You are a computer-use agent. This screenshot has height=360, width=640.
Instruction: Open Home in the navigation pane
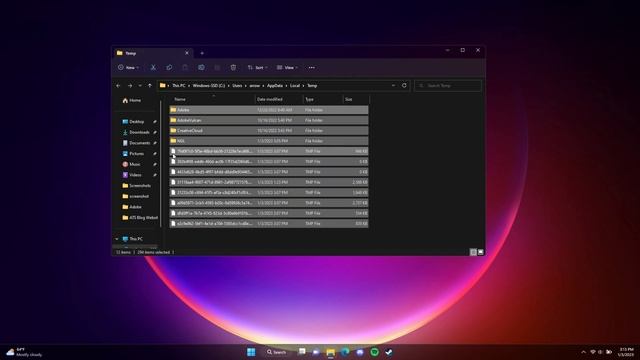coord(132,100)
